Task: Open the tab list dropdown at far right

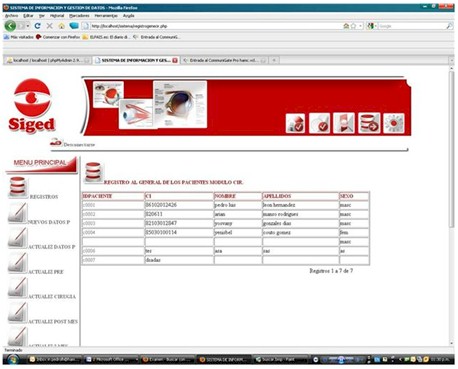Action: [x=452, y=60]
